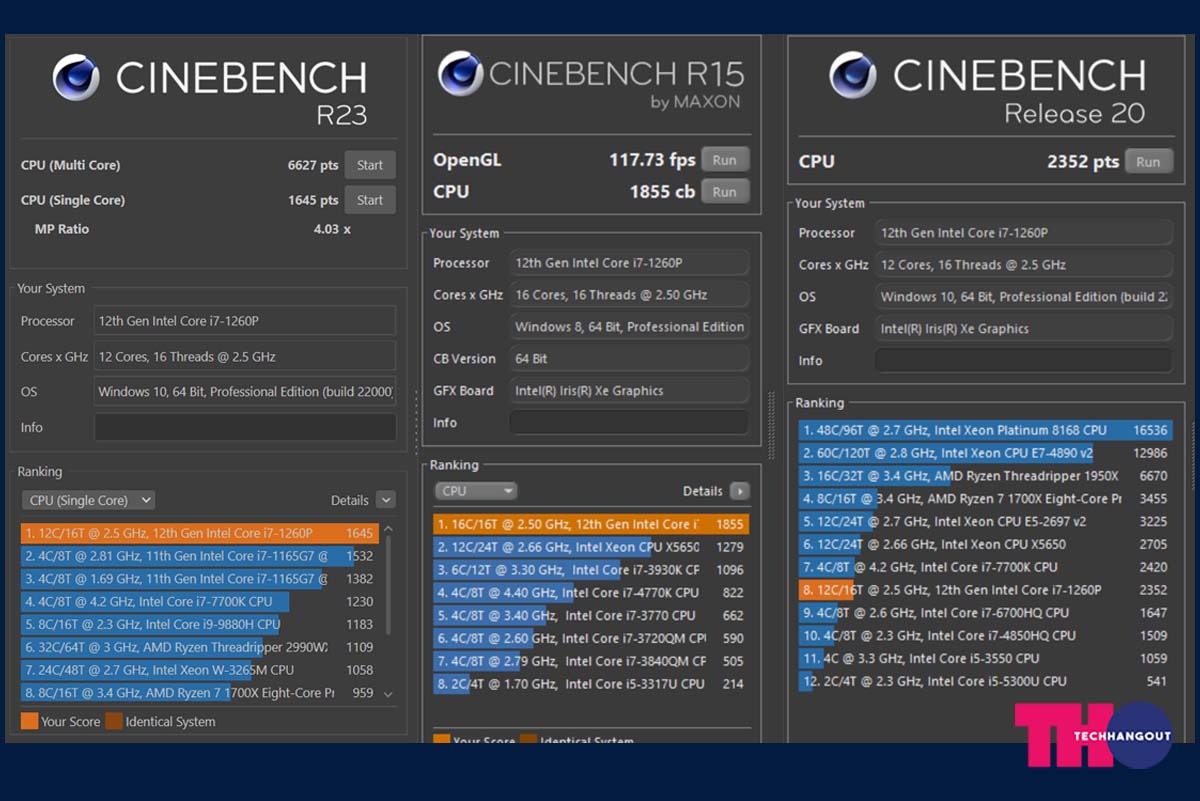
Task: Click the R23 ranking scrollbar down arrow
Action: (x=389, y=693)
